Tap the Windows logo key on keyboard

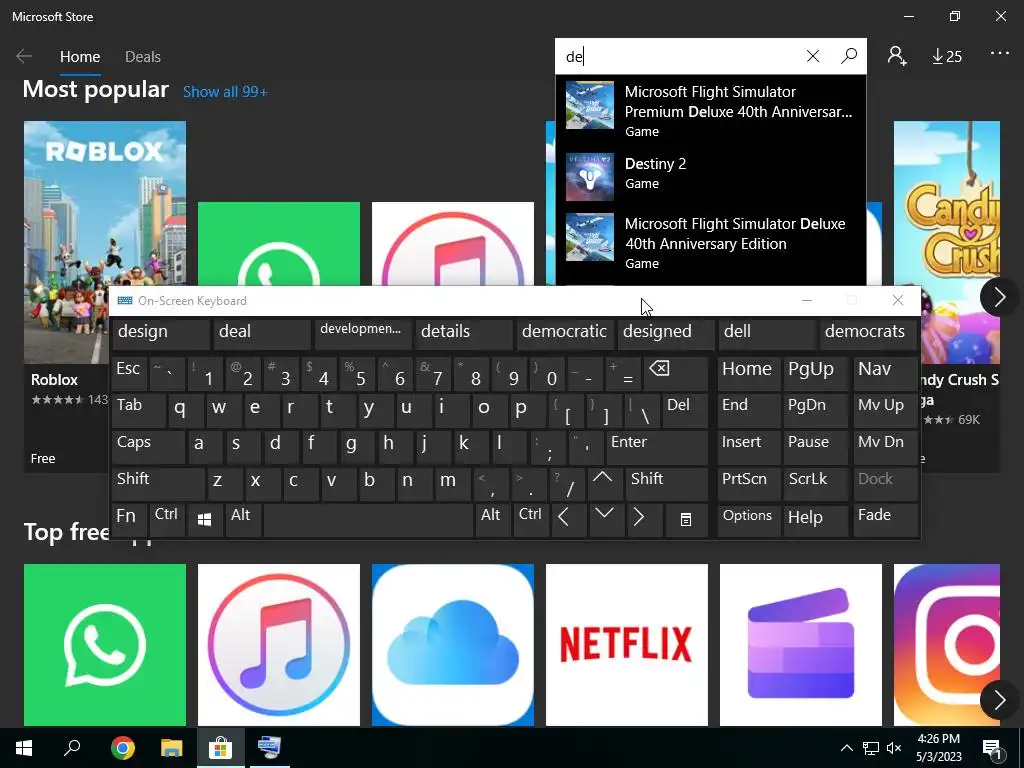coord(204,520)
